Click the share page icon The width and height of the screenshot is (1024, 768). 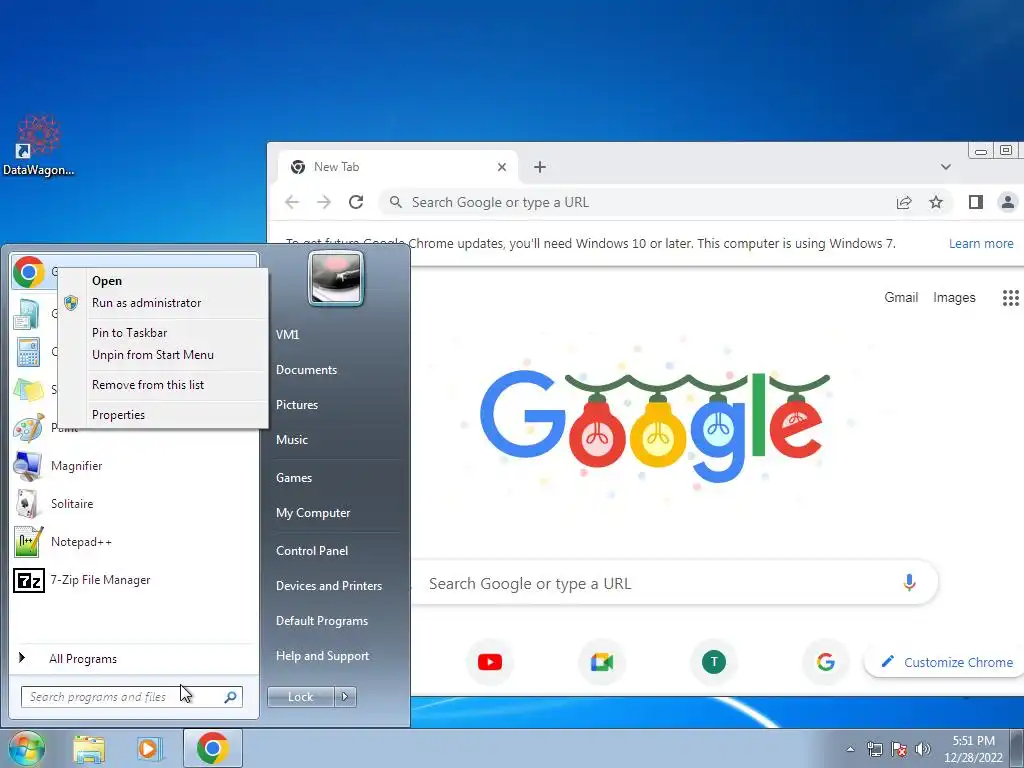[x=904, y=202]
